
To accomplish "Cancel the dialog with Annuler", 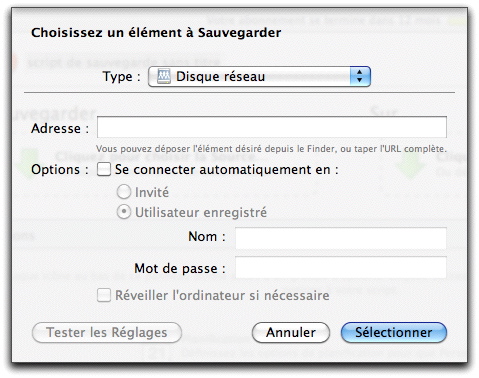I will [291, 332].
